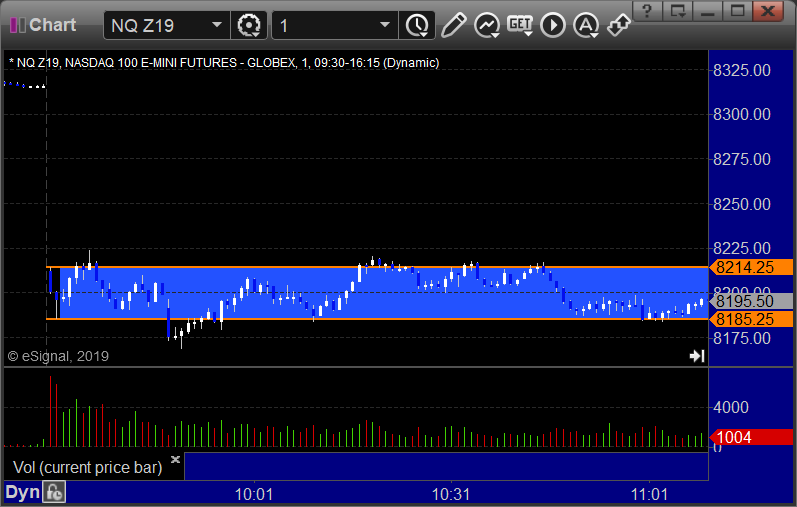The height and width of the screenshot is (507, 797).
Task: Click the NQ Z19 symbol field
Action: tap(167, 25)
